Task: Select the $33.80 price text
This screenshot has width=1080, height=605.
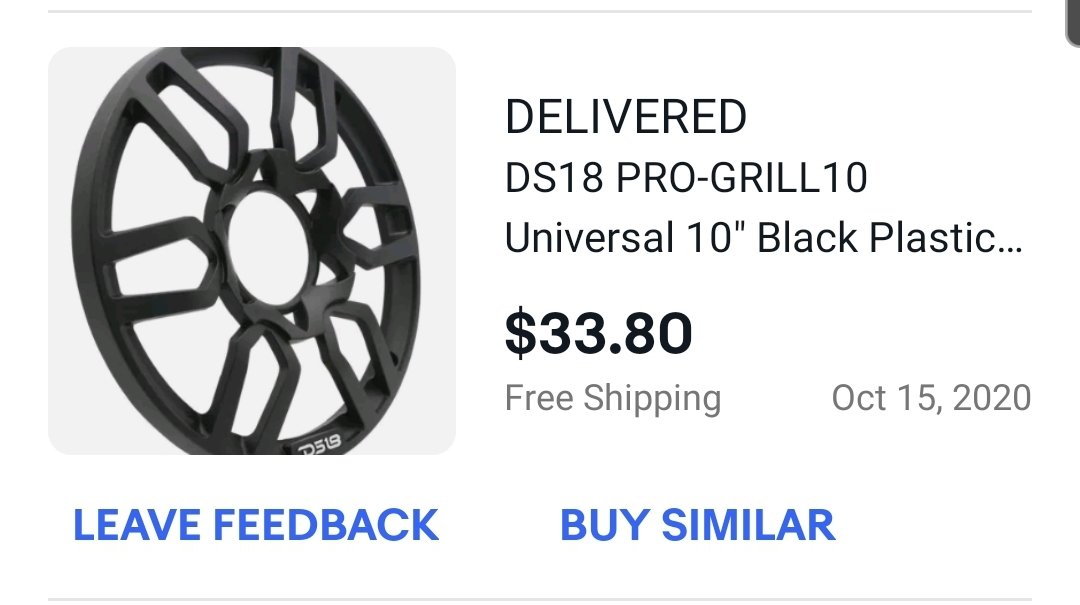Action: (x=598, y=334)
